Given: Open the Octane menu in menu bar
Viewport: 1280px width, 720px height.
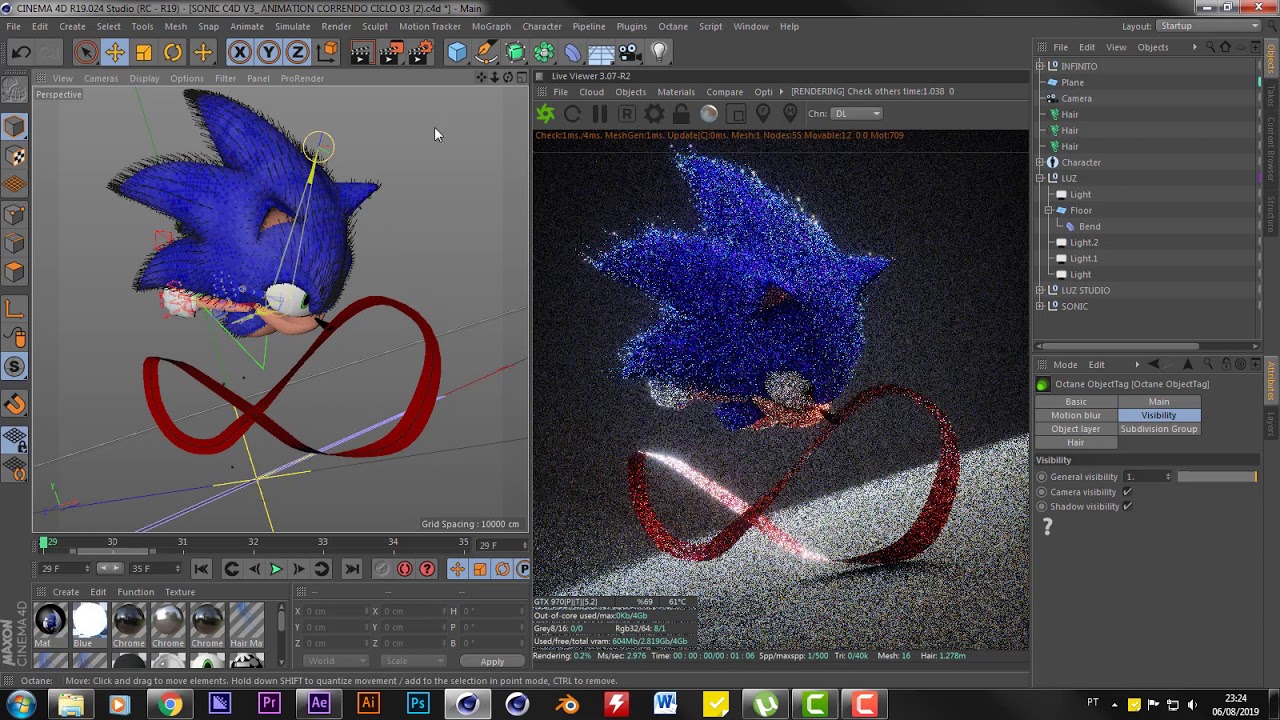Looking at the screenshot, I should (x=673, y=26).
